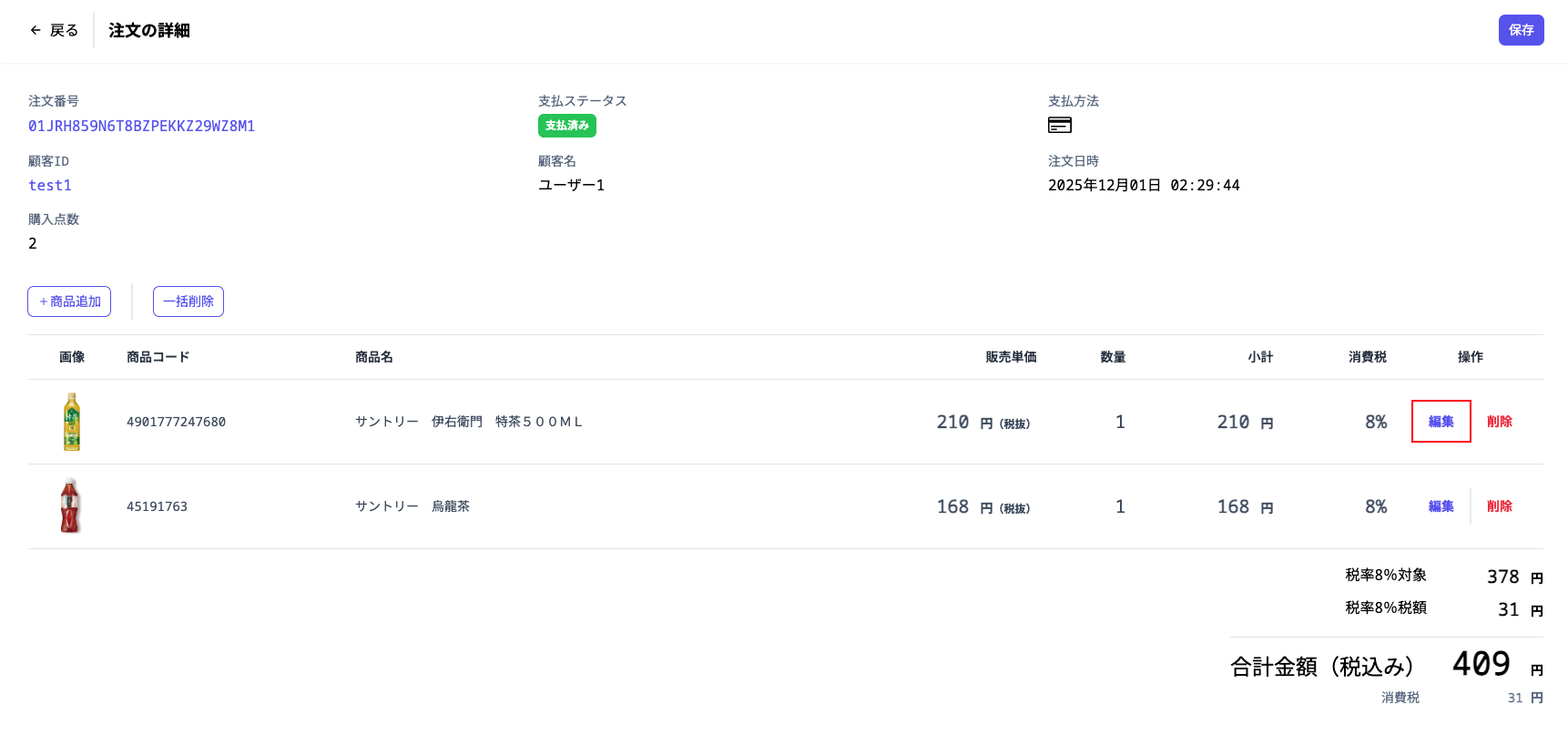Click order date 2025年12月01日 02:29:44
Image resolution: width=1568 pixels, height=735 pixels.
(1144, 185)
